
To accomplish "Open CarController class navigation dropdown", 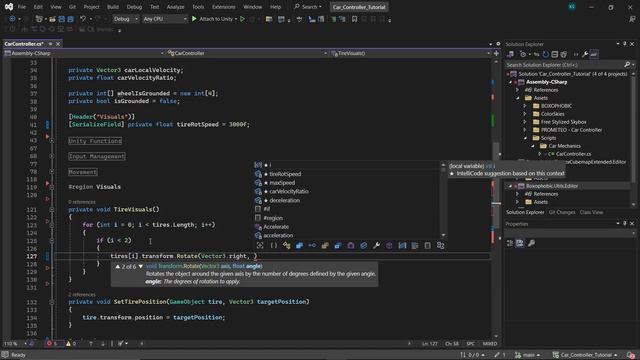I will (247, 53).
